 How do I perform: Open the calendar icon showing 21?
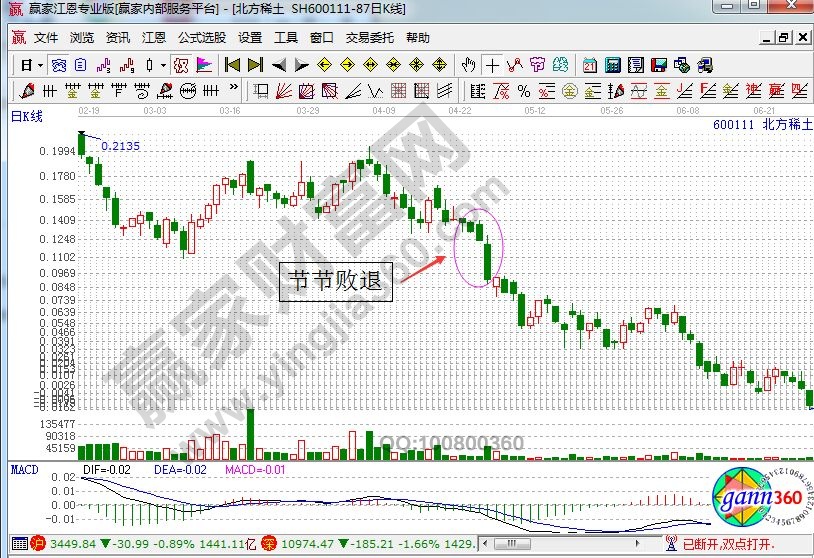pos(590,65)
